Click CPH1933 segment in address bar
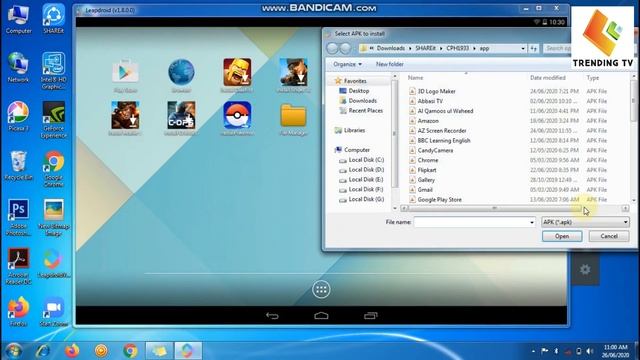The width and height of the screenshot is (640, 360). 457,48
